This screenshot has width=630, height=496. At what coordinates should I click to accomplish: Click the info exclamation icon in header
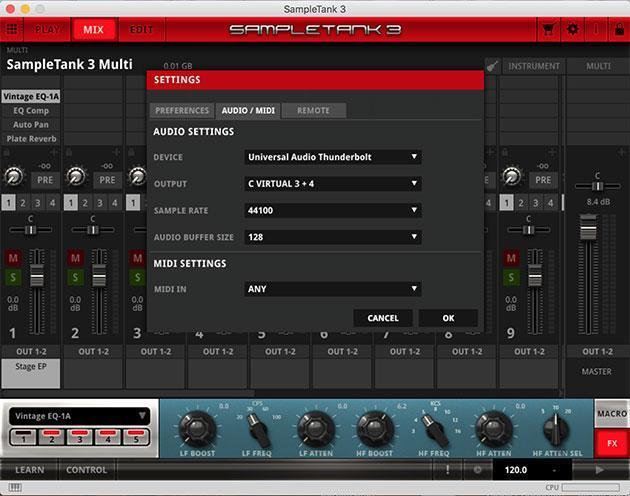[x=596, y=29]
